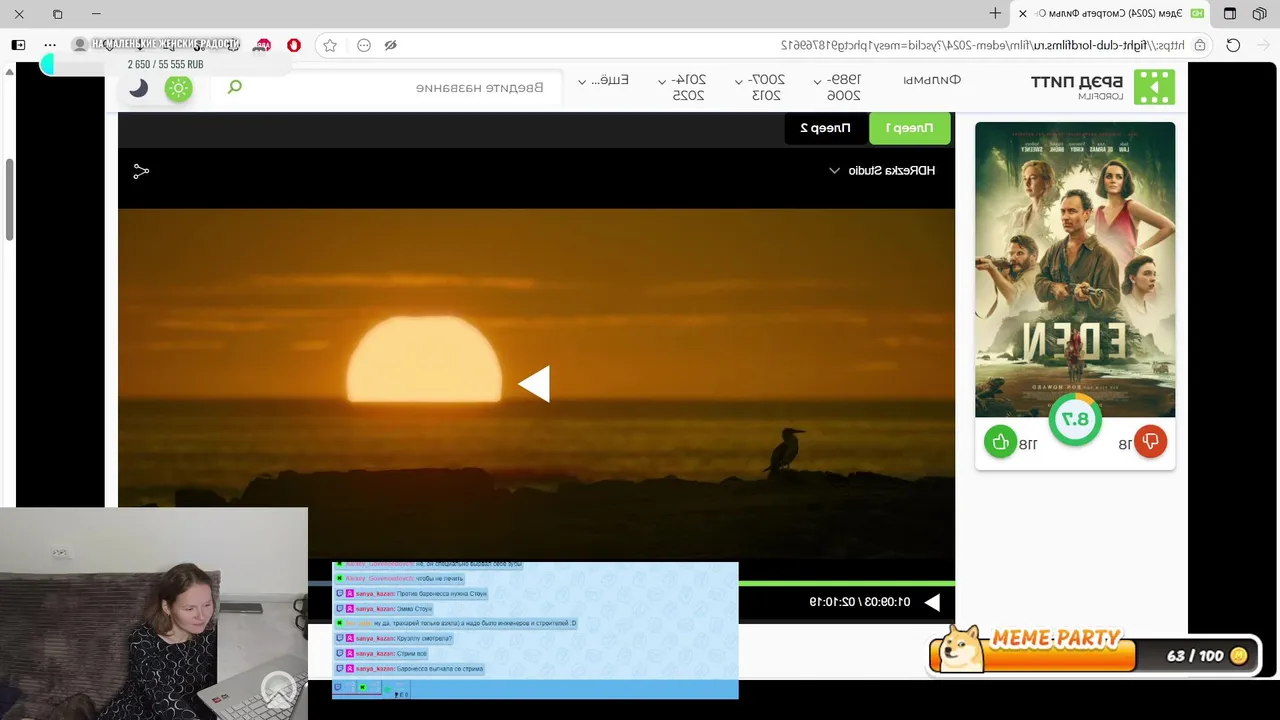Click chat message 'Стрим всё'
The width and height of the screenshot is (1280, 720).
[412, 653]
